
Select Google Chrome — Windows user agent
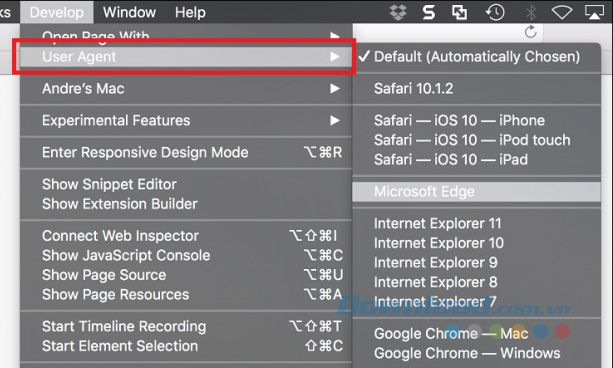coord(477,353)
